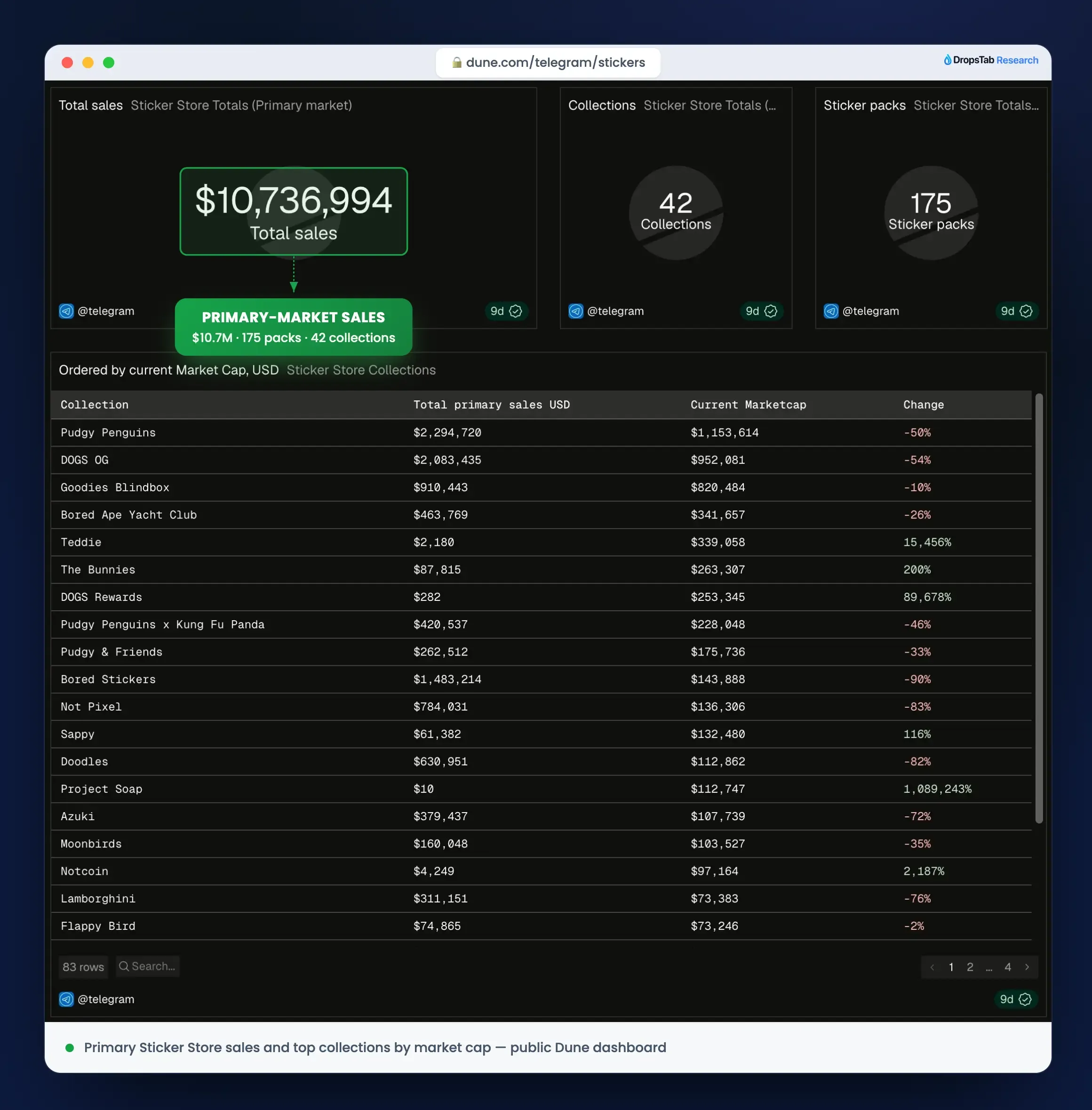Screen dimensions: 1092x1110
Task: Click Telegram avatar icon in Sticker packs panel
Action: tap(831, 311)
